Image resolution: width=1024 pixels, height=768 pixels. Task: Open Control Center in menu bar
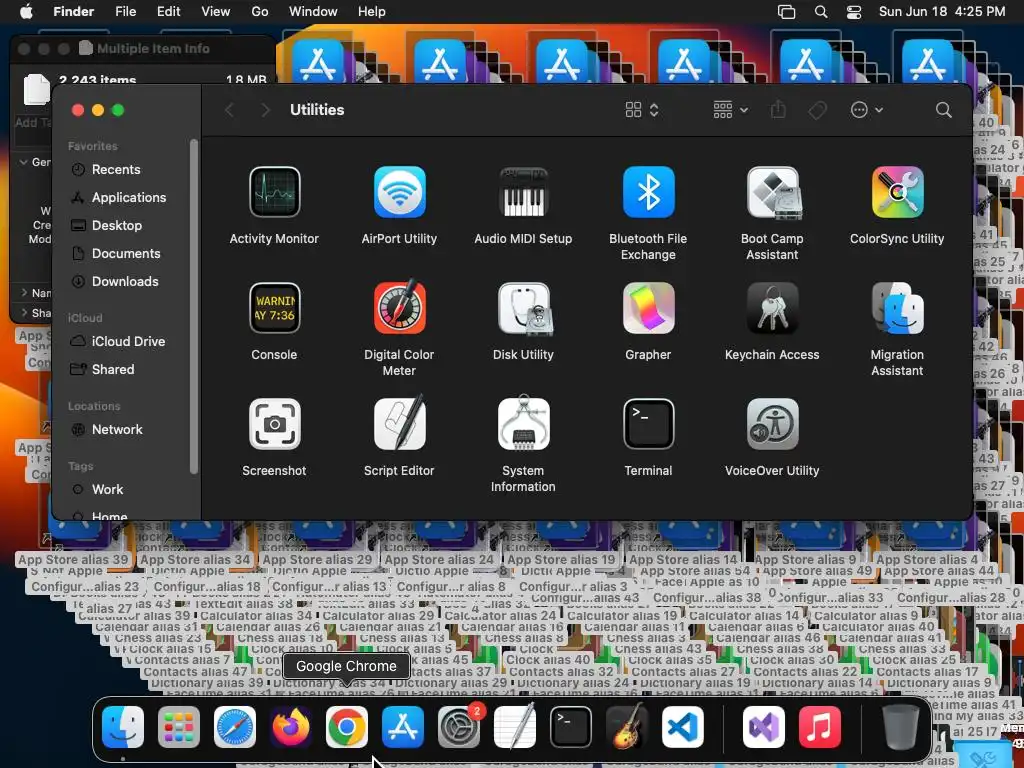tap(854, 11)
